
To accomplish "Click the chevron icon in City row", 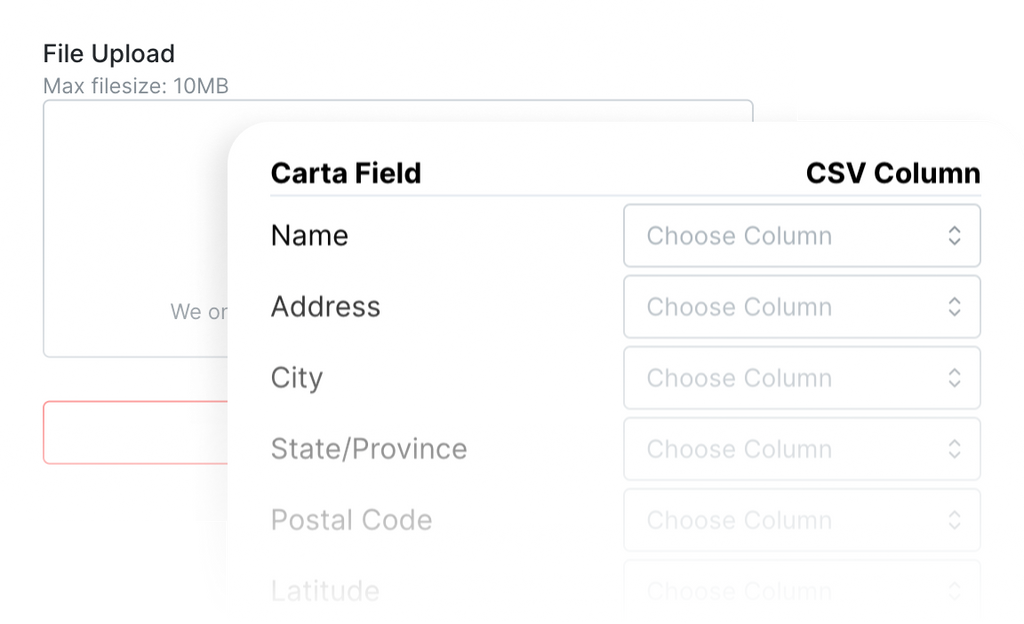I will click(x=955, y=378).
